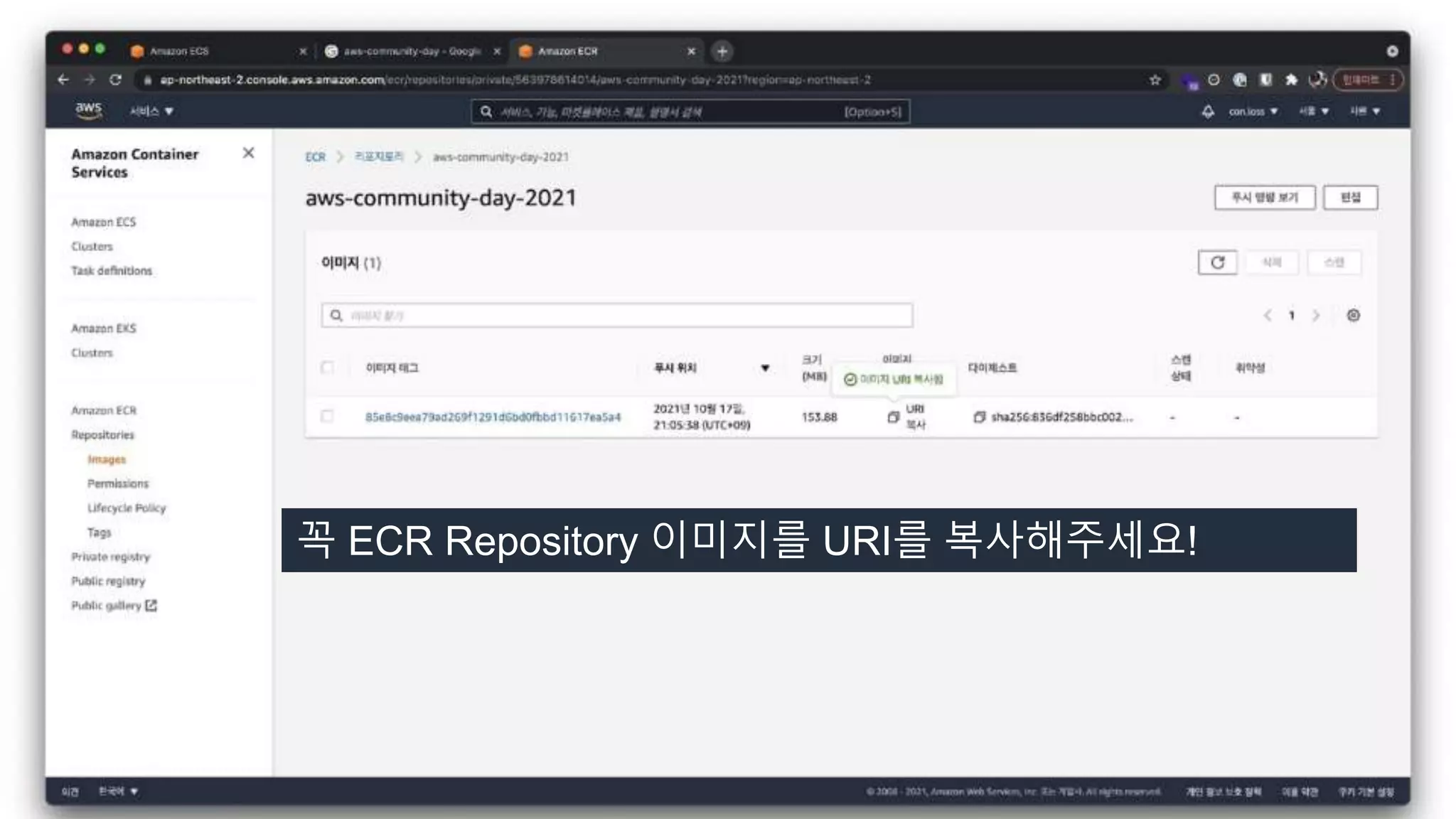
Task: Open the 85e8c9eea79ad image tag link
Action: (493, 417)
